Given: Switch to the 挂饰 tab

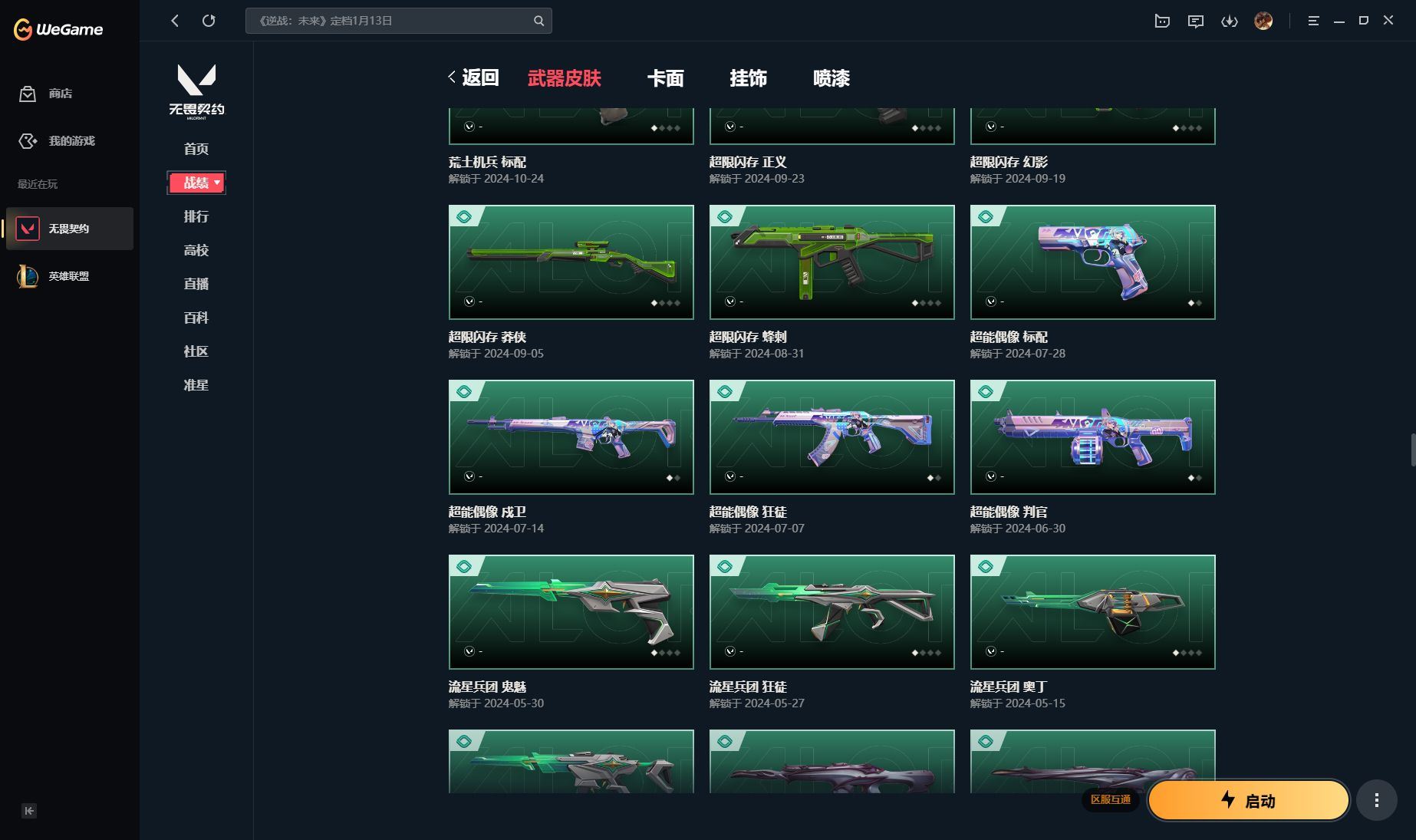Looking at the screenshot, I should pos(749,78).
